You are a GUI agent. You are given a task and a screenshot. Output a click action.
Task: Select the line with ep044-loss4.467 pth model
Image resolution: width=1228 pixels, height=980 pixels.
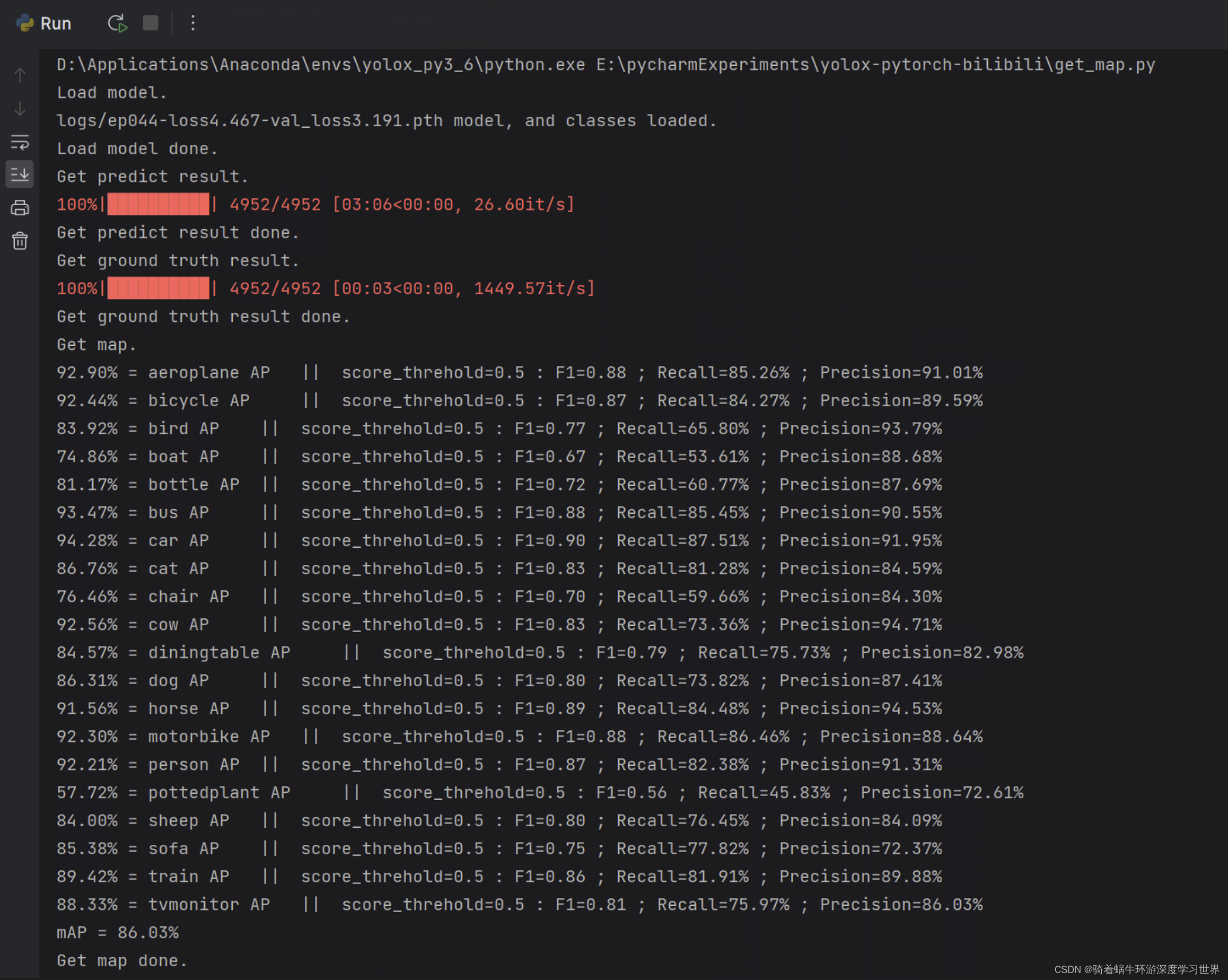click(387, 121)
